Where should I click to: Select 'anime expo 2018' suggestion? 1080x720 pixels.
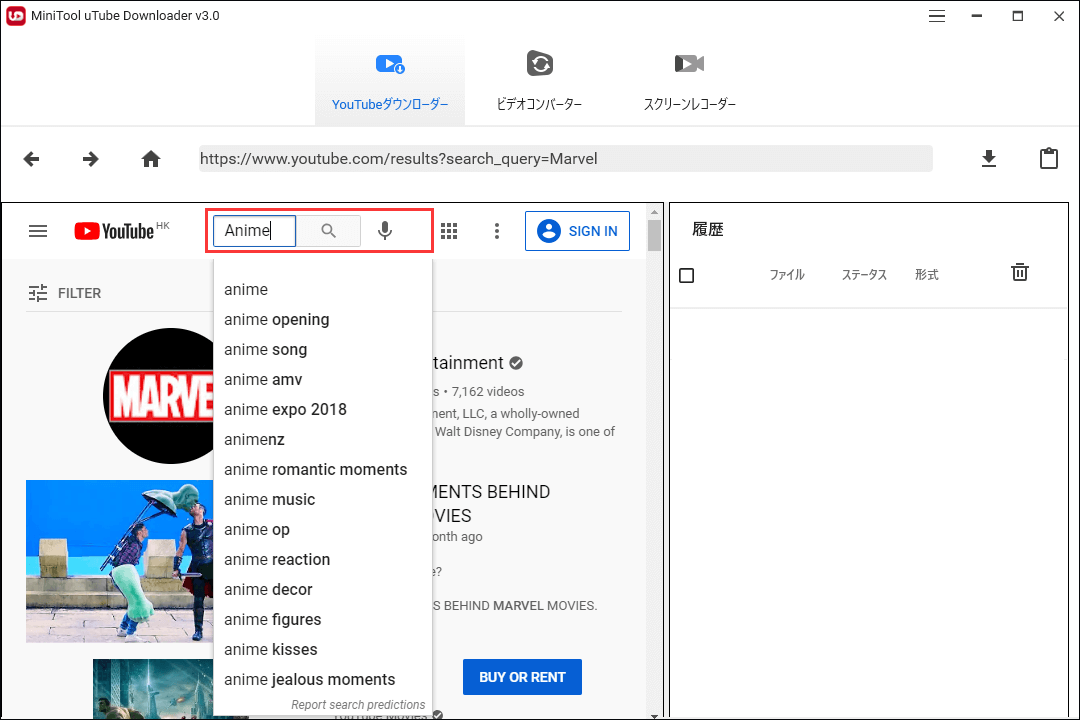tap(322, 409)
